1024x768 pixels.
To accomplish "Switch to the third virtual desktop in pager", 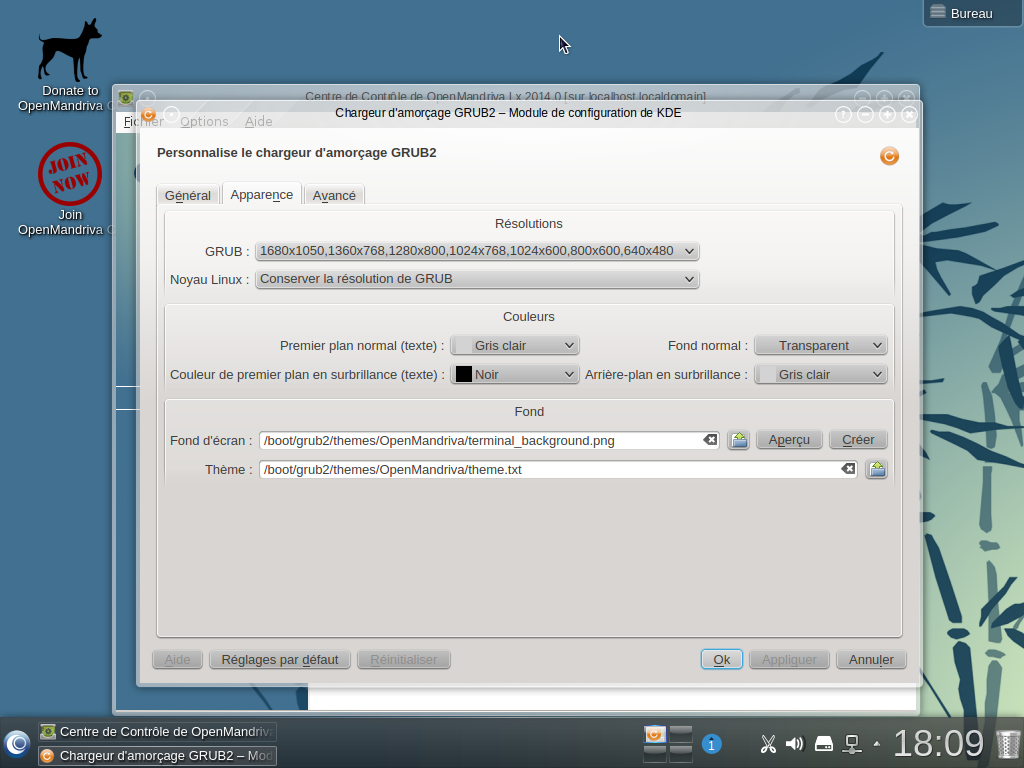I will (x=654, y=754).
